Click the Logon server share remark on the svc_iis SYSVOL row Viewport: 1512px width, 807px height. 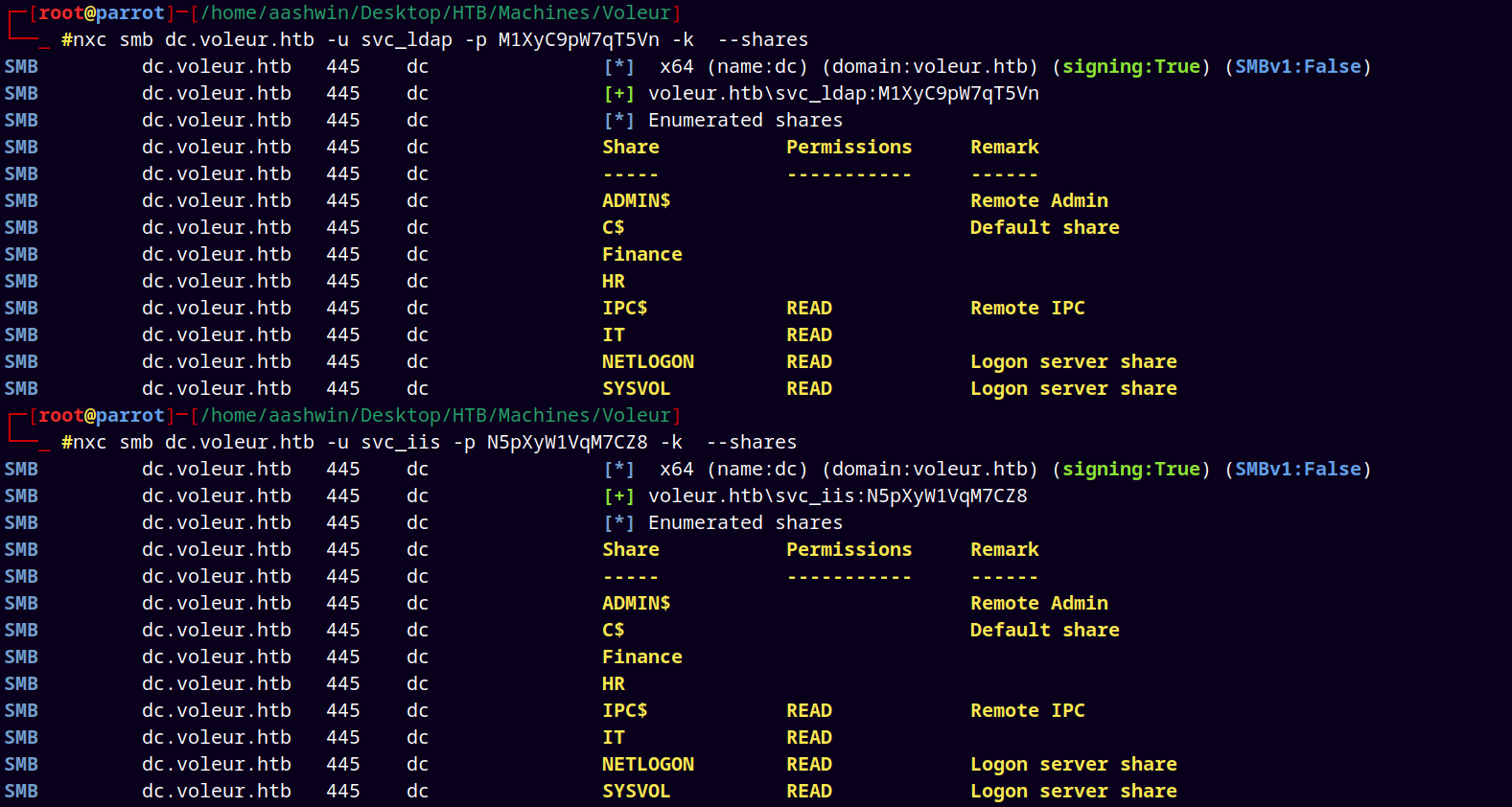1074,792
